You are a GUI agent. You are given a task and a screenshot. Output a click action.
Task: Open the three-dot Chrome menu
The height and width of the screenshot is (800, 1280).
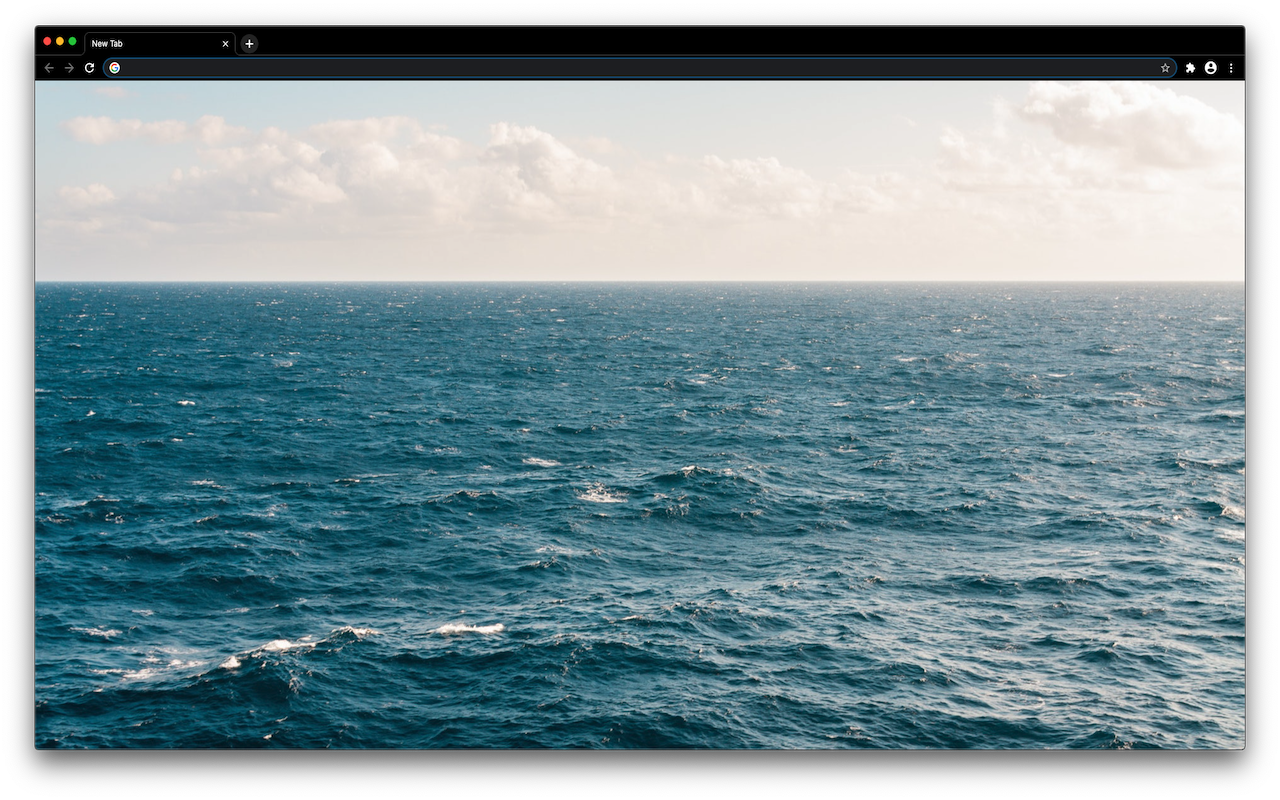[1231, 68]
